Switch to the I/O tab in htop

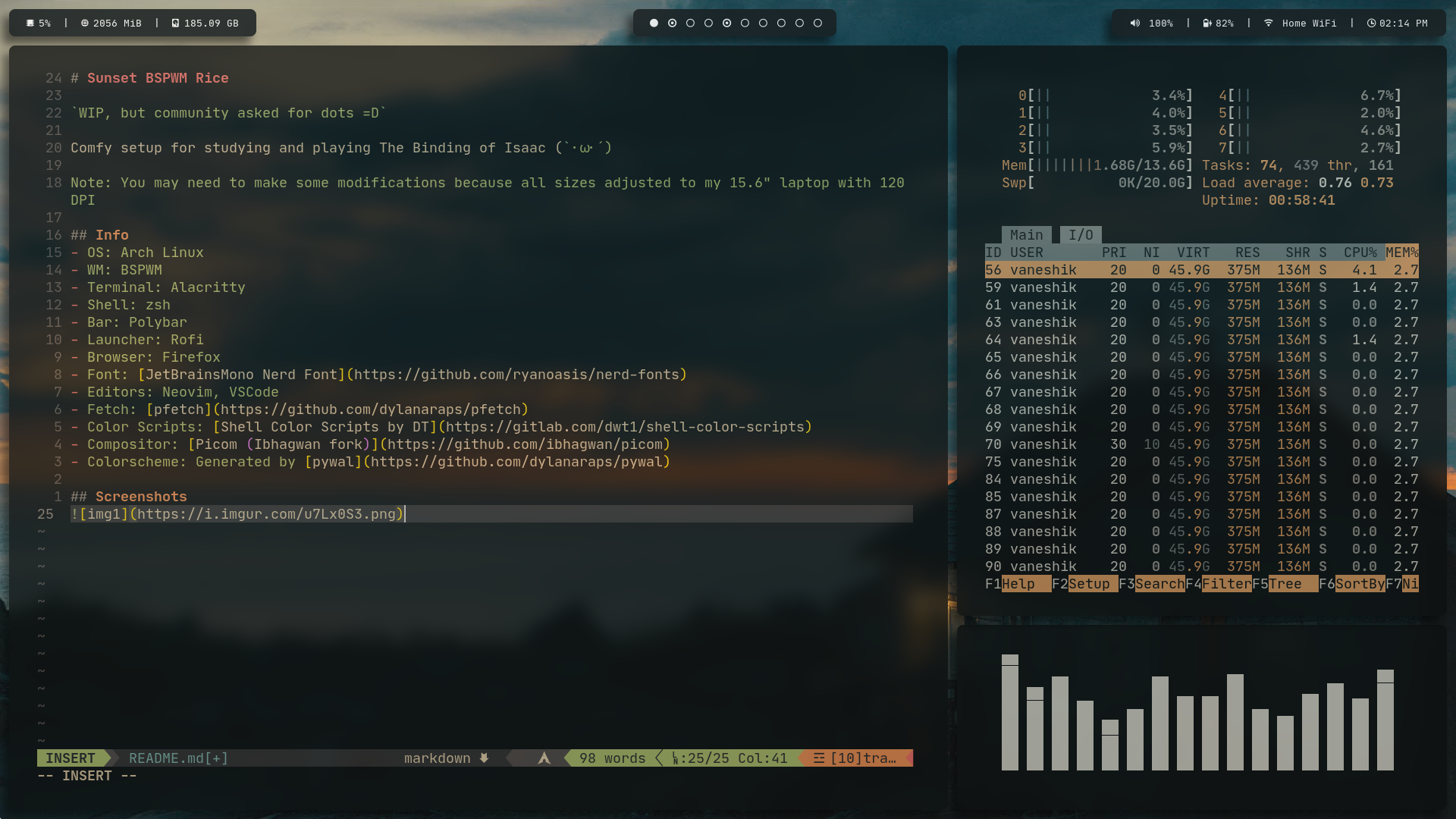tap(1081, 235)
